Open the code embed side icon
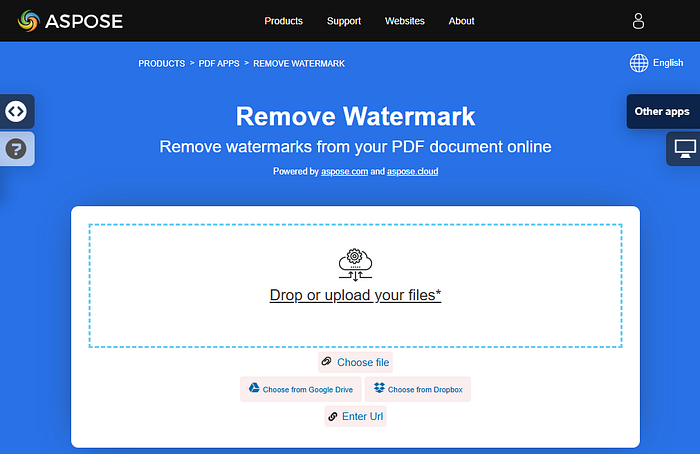The width and height of the screenshot is (700, 454). [x=16, y=111]
